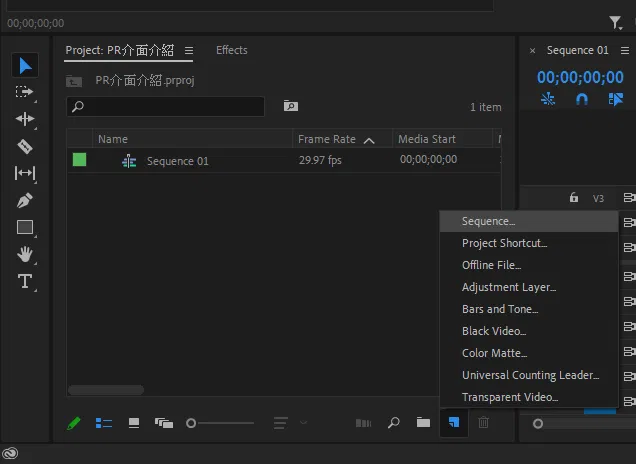Open the Project panel hamburger menu
This screenshot has height=464, width=636.
click(189, 51)
